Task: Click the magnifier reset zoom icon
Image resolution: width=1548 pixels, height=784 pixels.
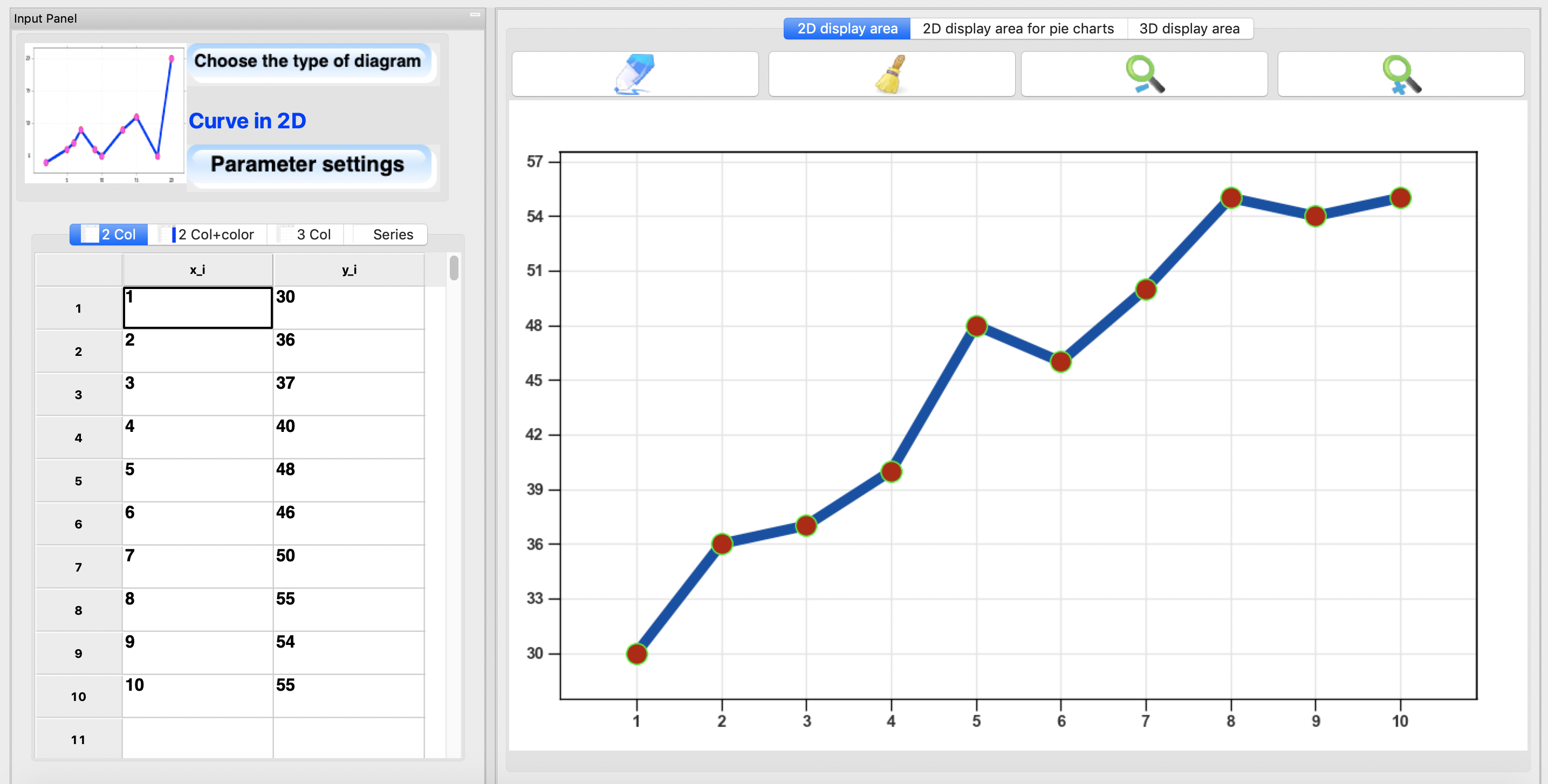Action: (1401, 74)
